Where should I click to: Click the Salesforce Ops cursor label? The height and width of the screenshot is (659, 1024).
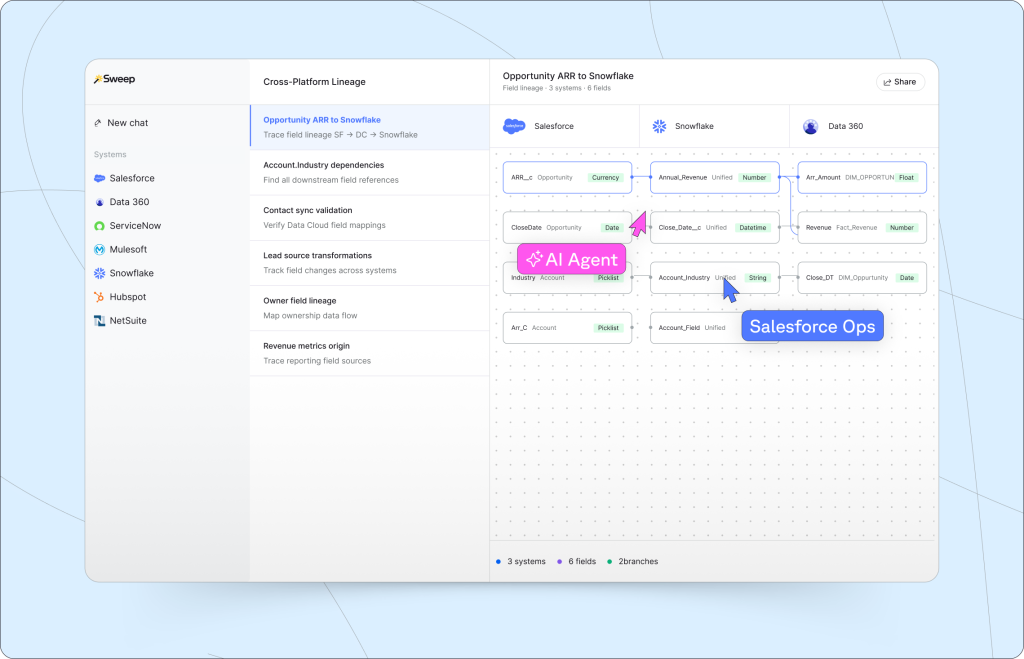click(x=812, y=326)
